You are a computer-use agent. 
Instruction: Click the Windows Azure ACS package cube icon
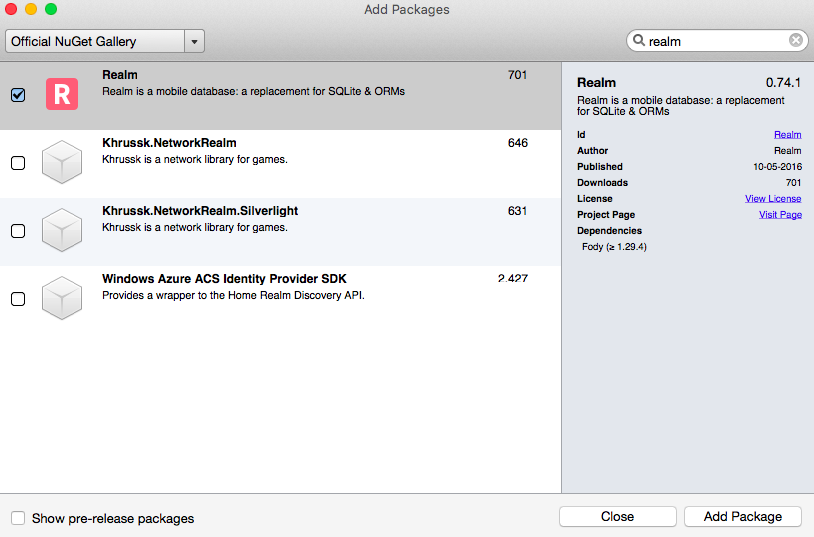(x=62, y=298)
